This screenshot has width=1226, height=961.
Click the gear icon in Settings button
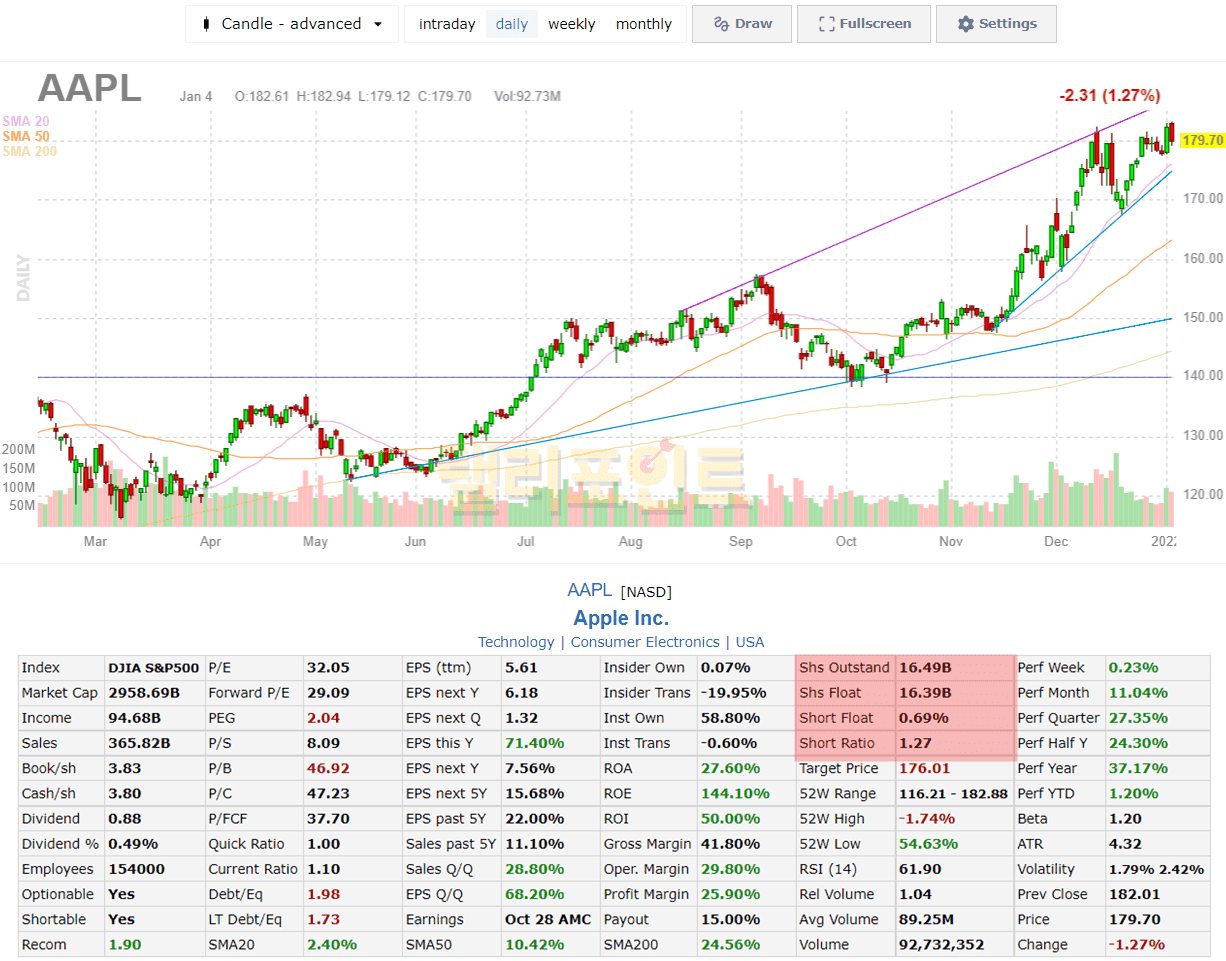(x=965, y=24)
